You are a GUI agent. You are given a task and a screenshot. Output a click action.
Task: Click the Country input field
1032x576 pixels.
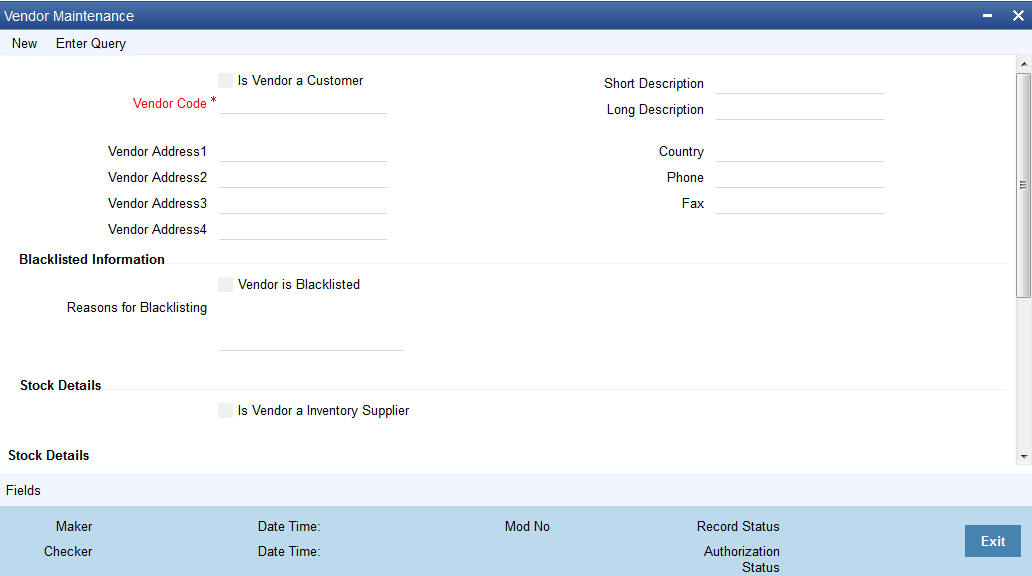(800, 152)
